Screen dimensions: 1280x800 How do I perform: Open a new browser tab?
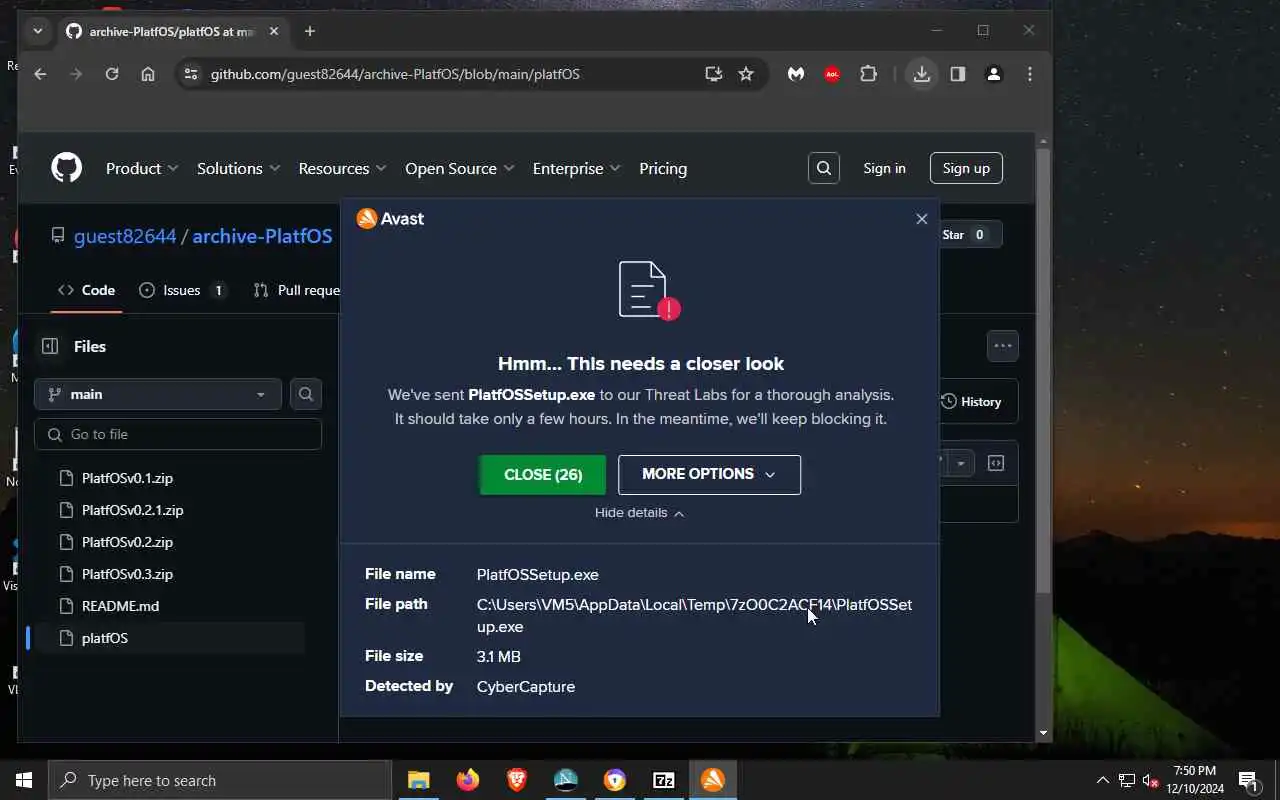[x=310, y=31]
